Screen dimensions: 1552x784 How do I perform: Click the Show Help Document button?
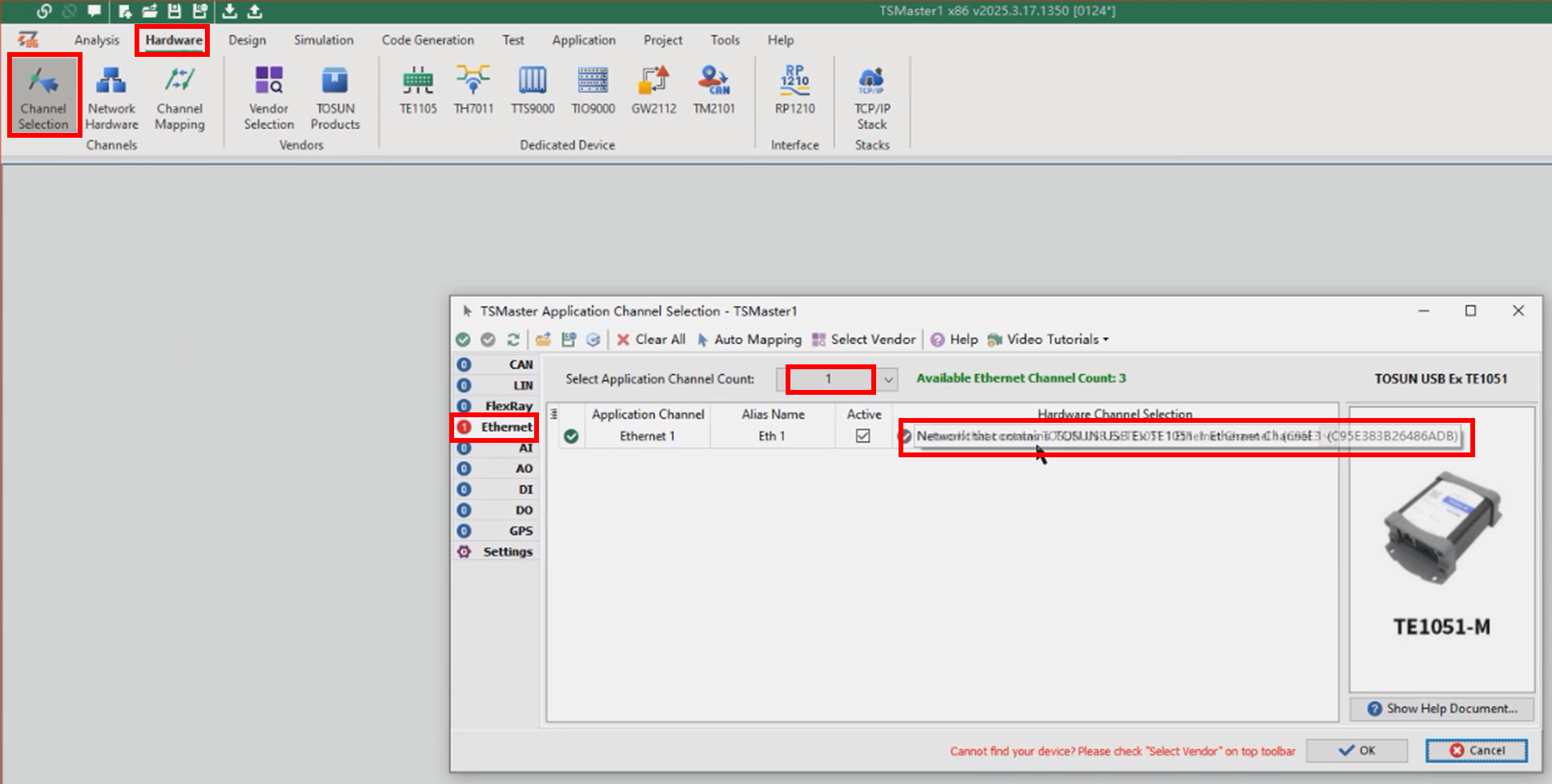[1441, 709]
